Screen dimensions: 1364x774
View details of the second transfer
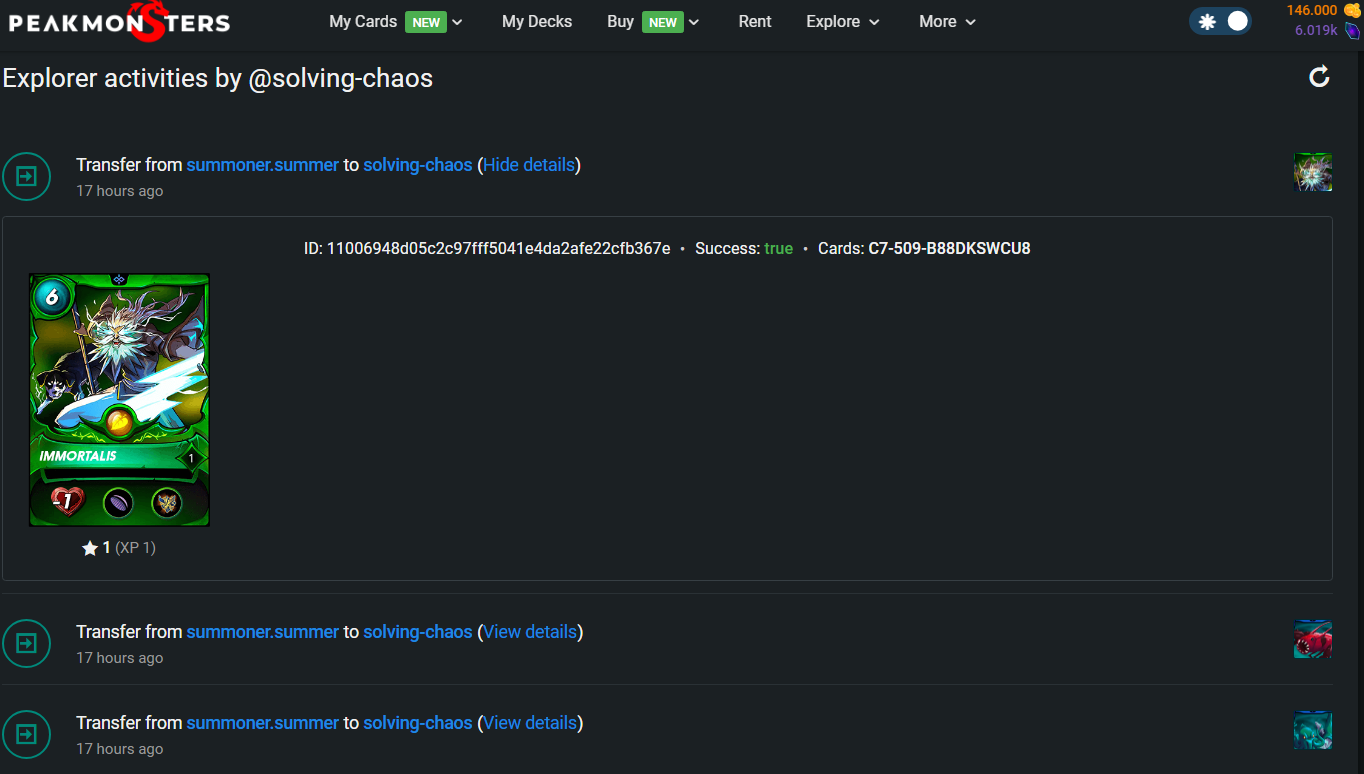[531, 632]
